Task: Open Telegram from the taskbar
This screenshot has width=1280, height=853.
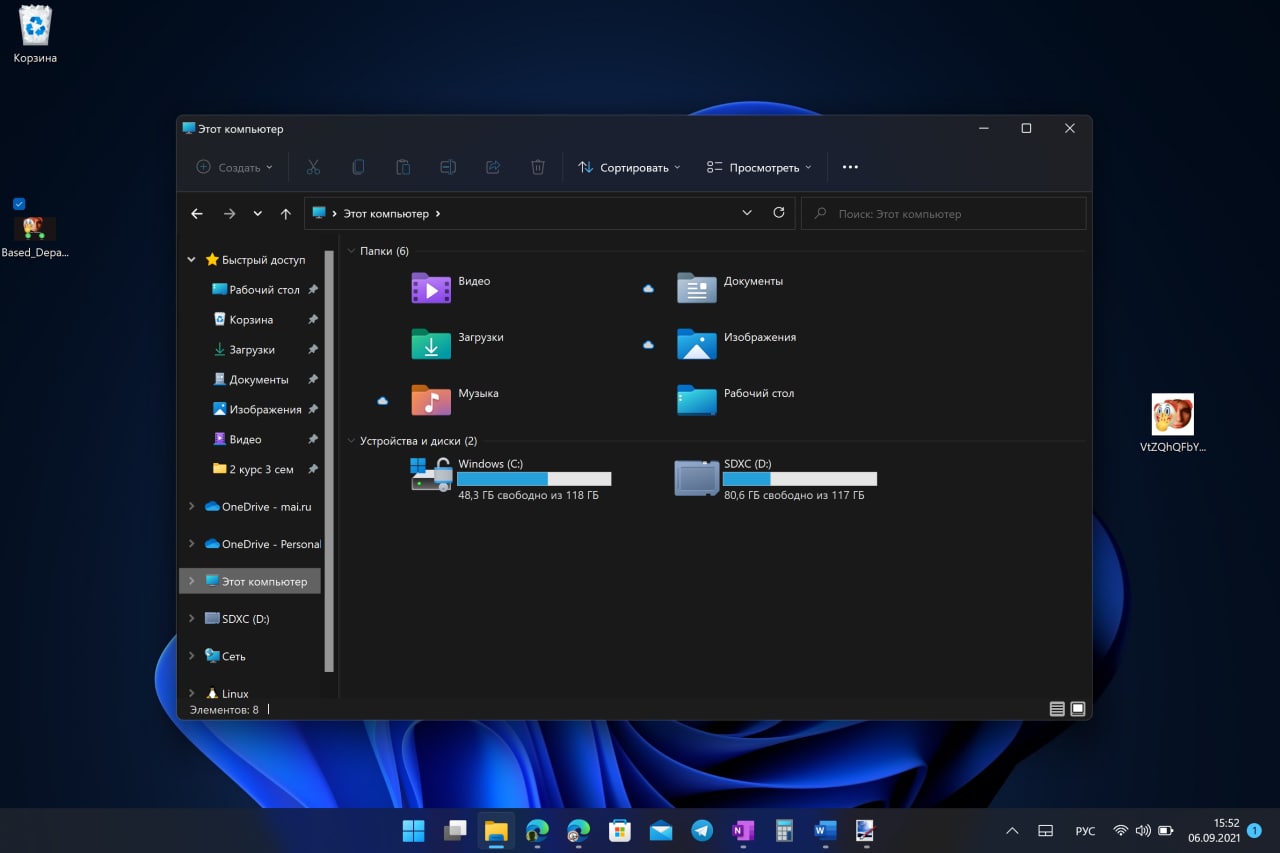Action: [x=702, y=831]
